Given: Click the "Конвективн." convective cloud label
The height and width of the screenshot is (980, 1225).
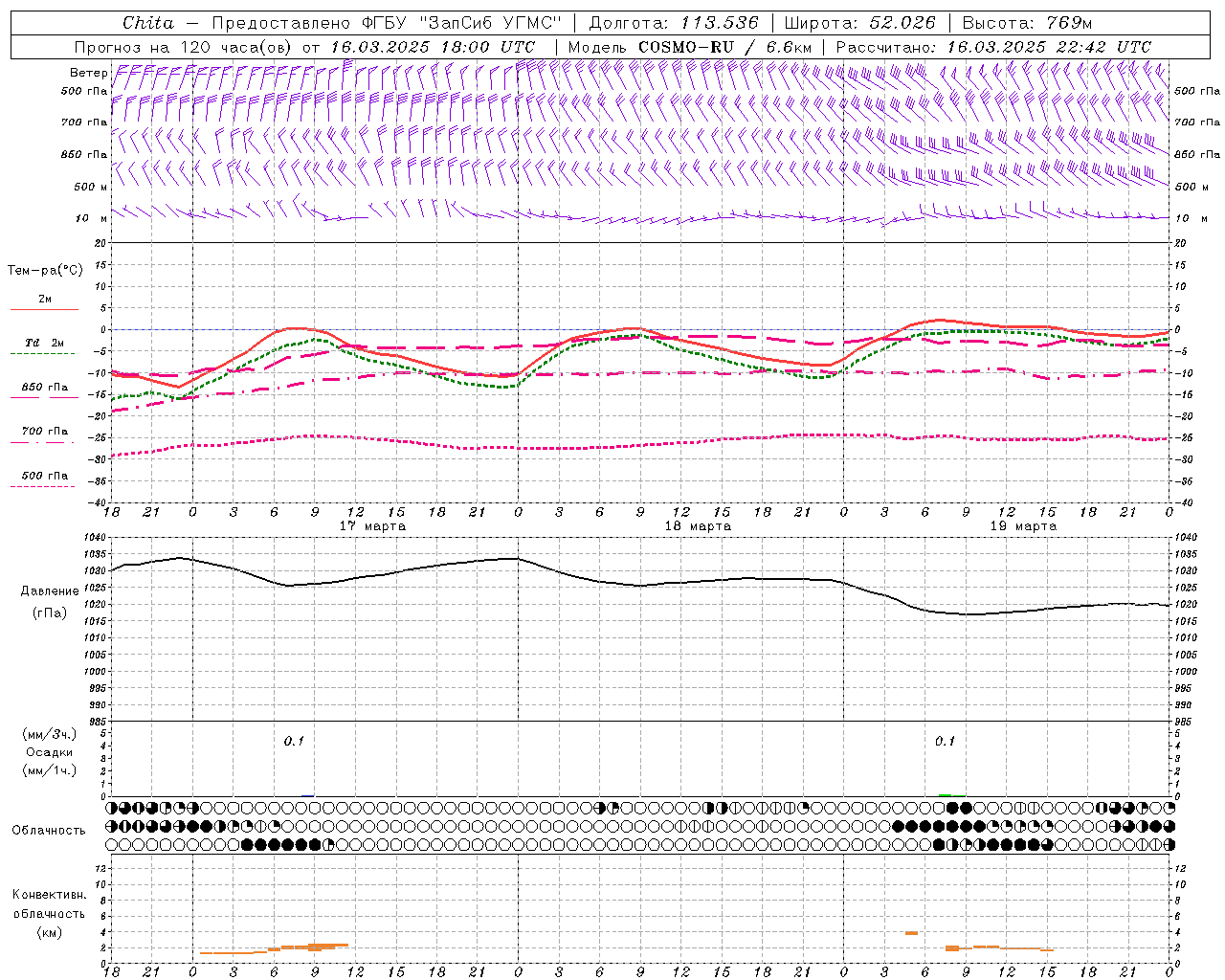Looking at the screenshot, I should click(x=49, y=895).
